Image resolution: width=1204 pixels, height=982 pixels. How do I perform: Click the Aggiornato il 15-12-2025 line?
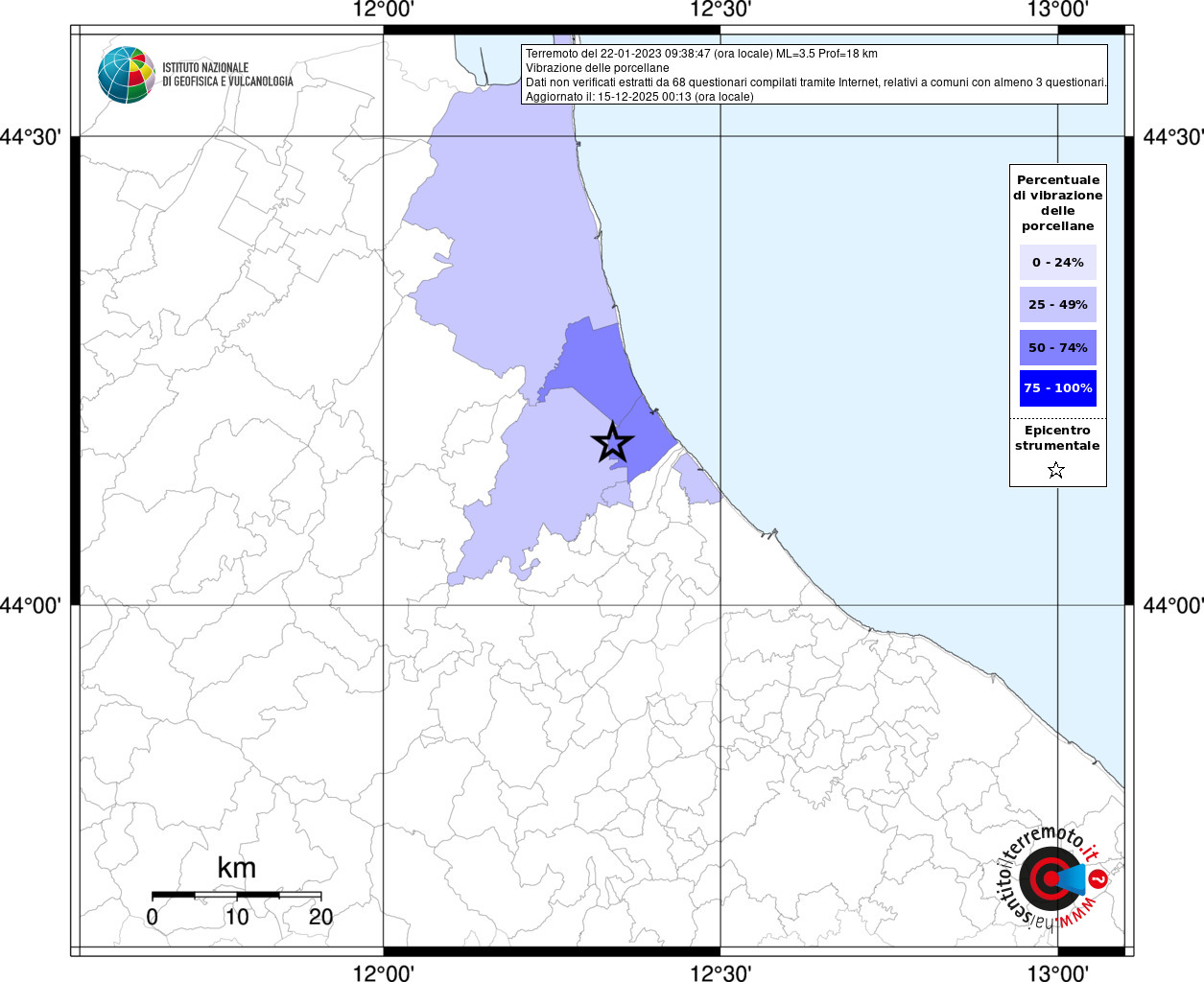pyautogui.click(x=639, y=97)
